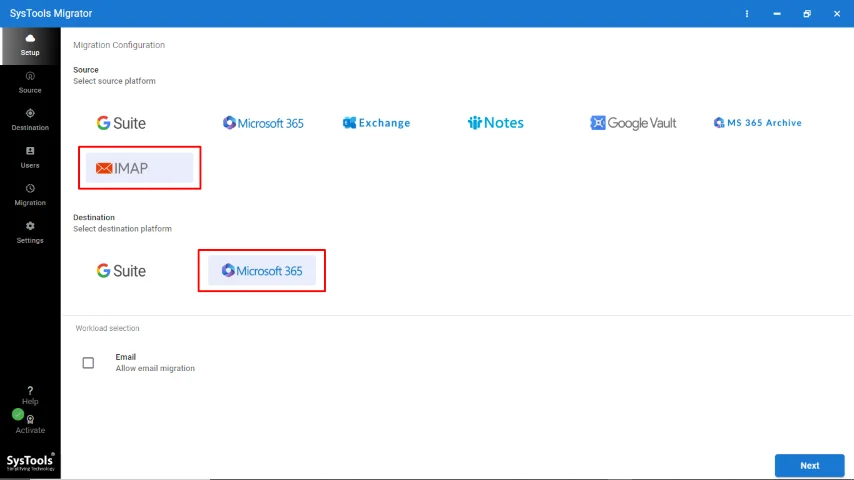
Task: Choose Exchange as source platform
Action: pos(376,123)
